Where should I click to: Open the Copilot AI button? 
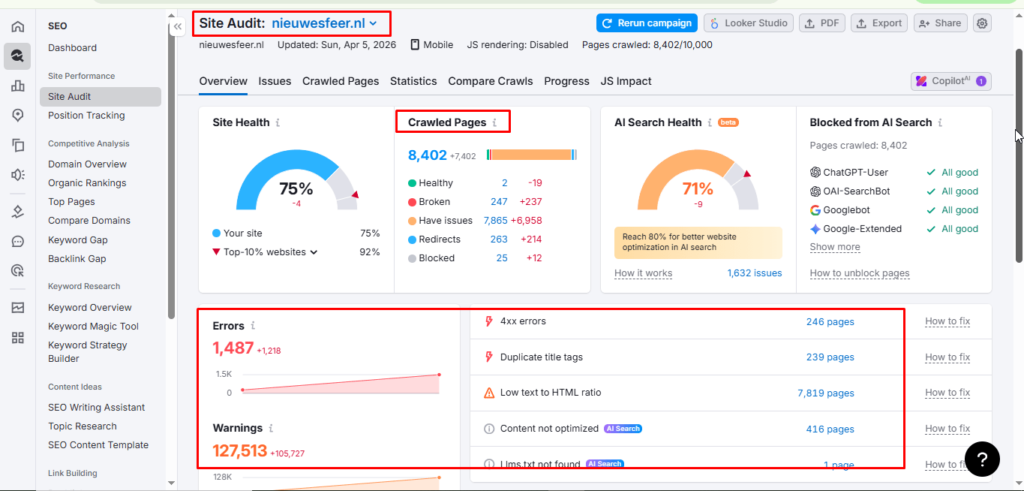tap(951, 82)
